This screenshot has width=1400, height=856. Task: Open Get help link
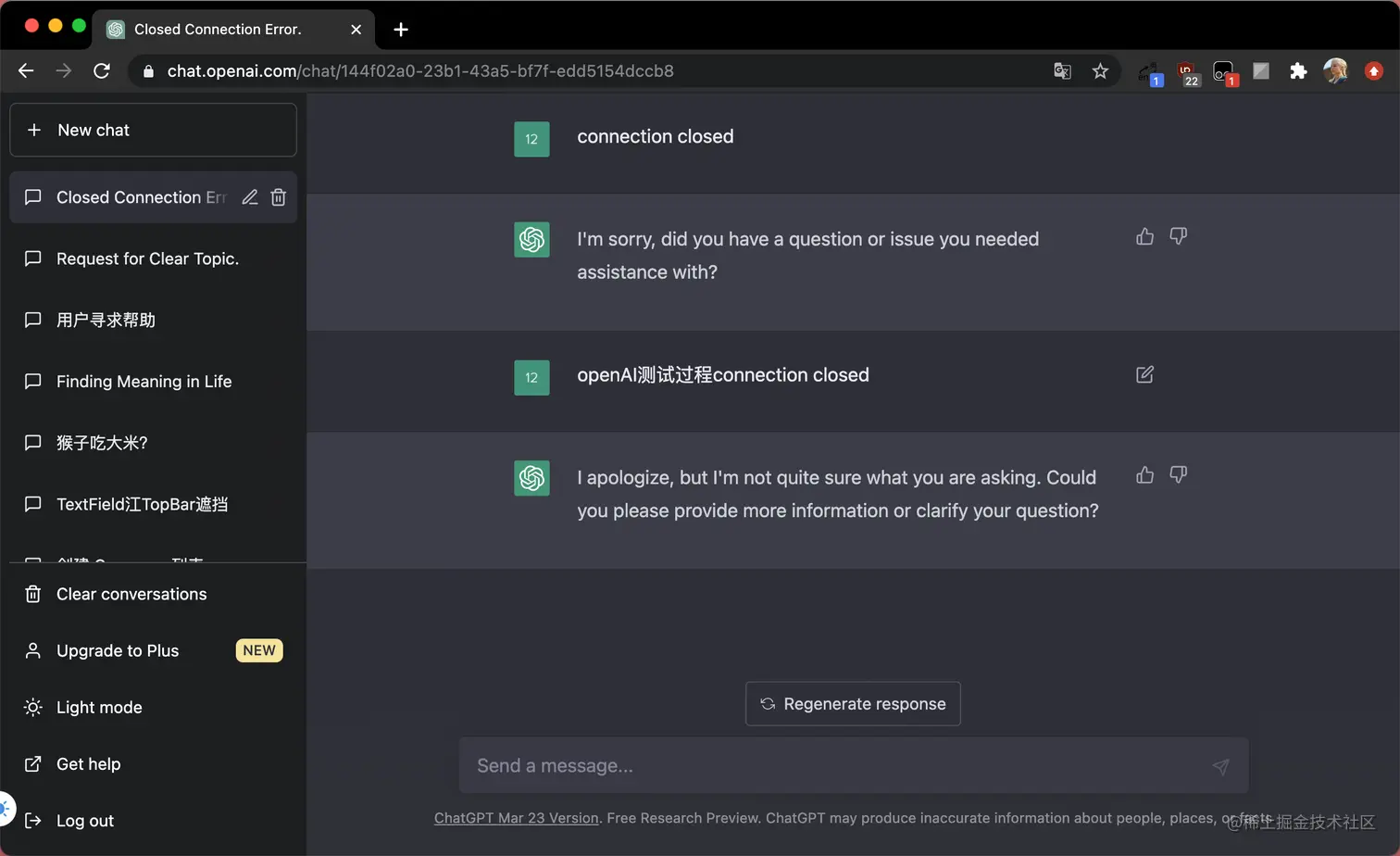(153, 763)
